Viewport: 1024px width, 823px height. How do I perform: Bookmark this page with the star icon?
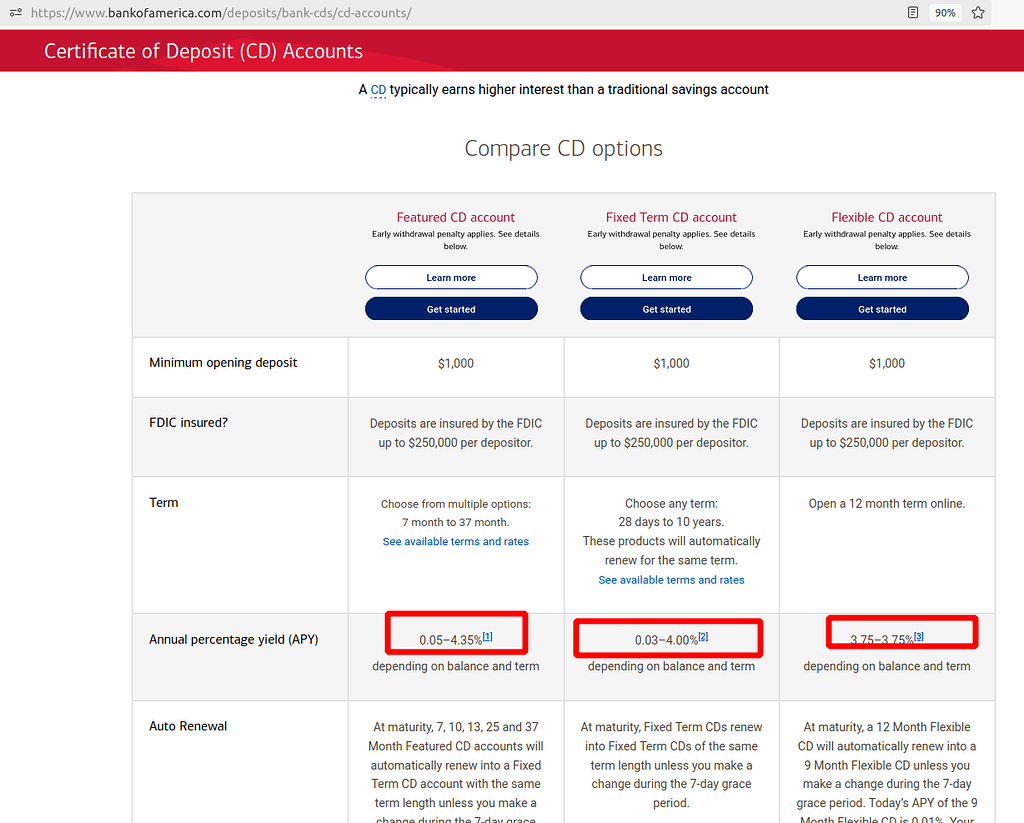tap(978, 13)
